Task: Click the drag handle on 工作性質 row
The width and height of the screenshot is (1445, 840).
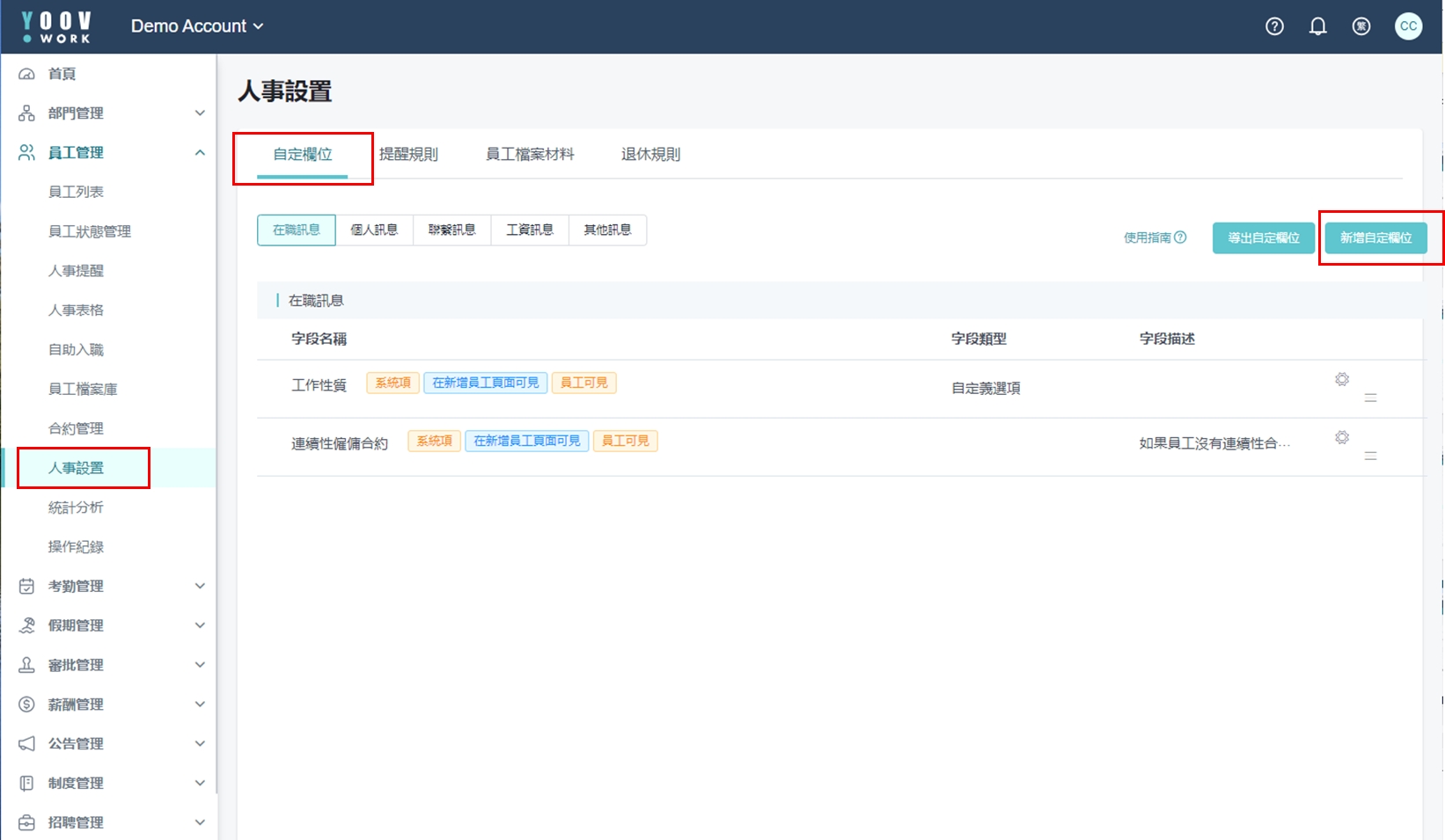Action: coord(1370,398)
